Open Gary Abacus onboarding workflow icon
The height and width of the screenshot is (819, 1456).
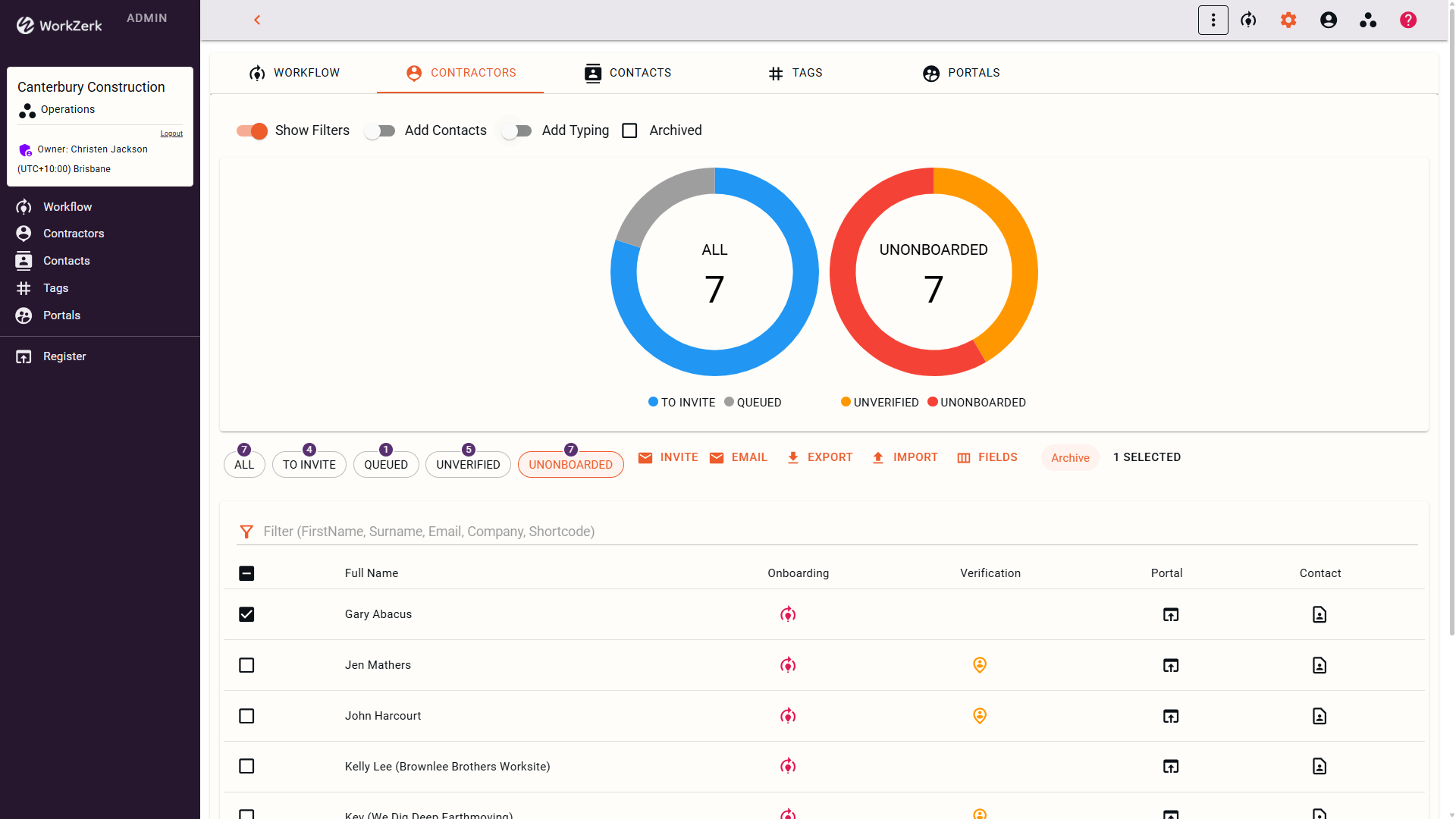[788, 614]
